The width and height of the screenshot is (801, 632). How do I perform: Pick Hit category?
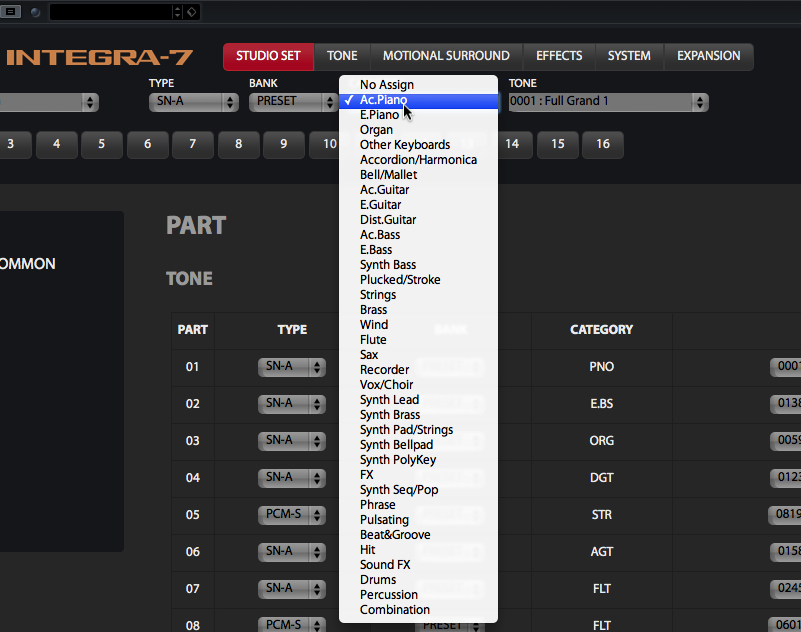(x=418, y=550)
